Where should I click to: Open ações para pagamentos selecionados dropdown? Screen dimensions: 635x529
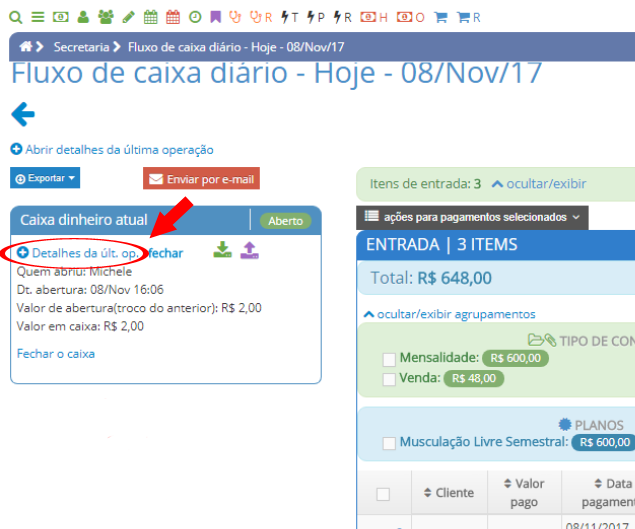tap(472, 216)
